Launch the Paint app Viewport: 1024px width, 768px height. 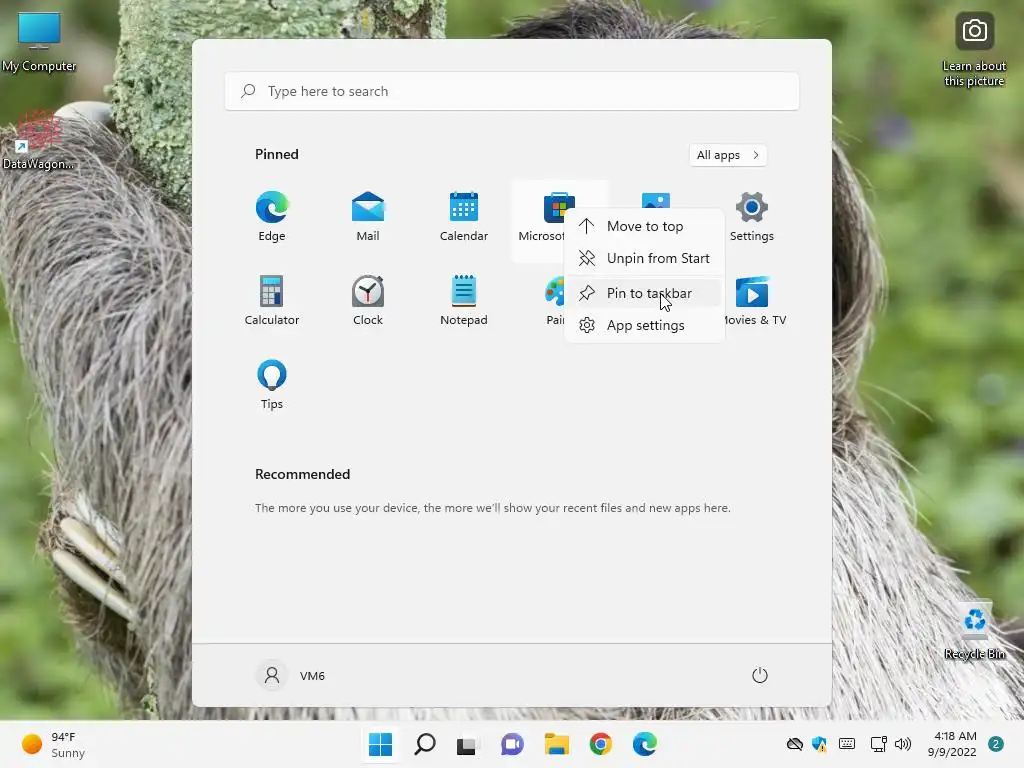(554, 301)
